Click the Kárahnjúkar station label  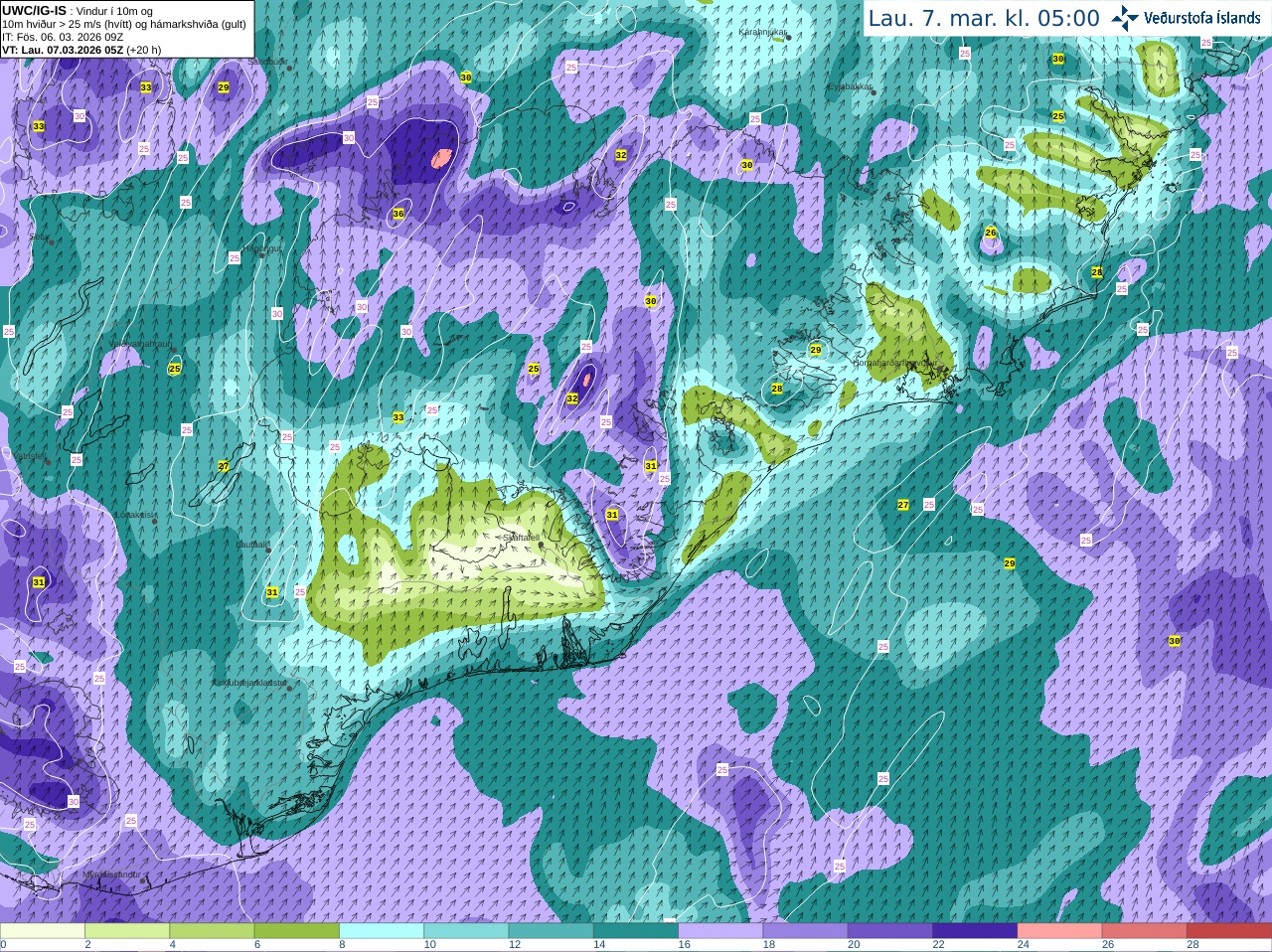(x=762, y=33)
